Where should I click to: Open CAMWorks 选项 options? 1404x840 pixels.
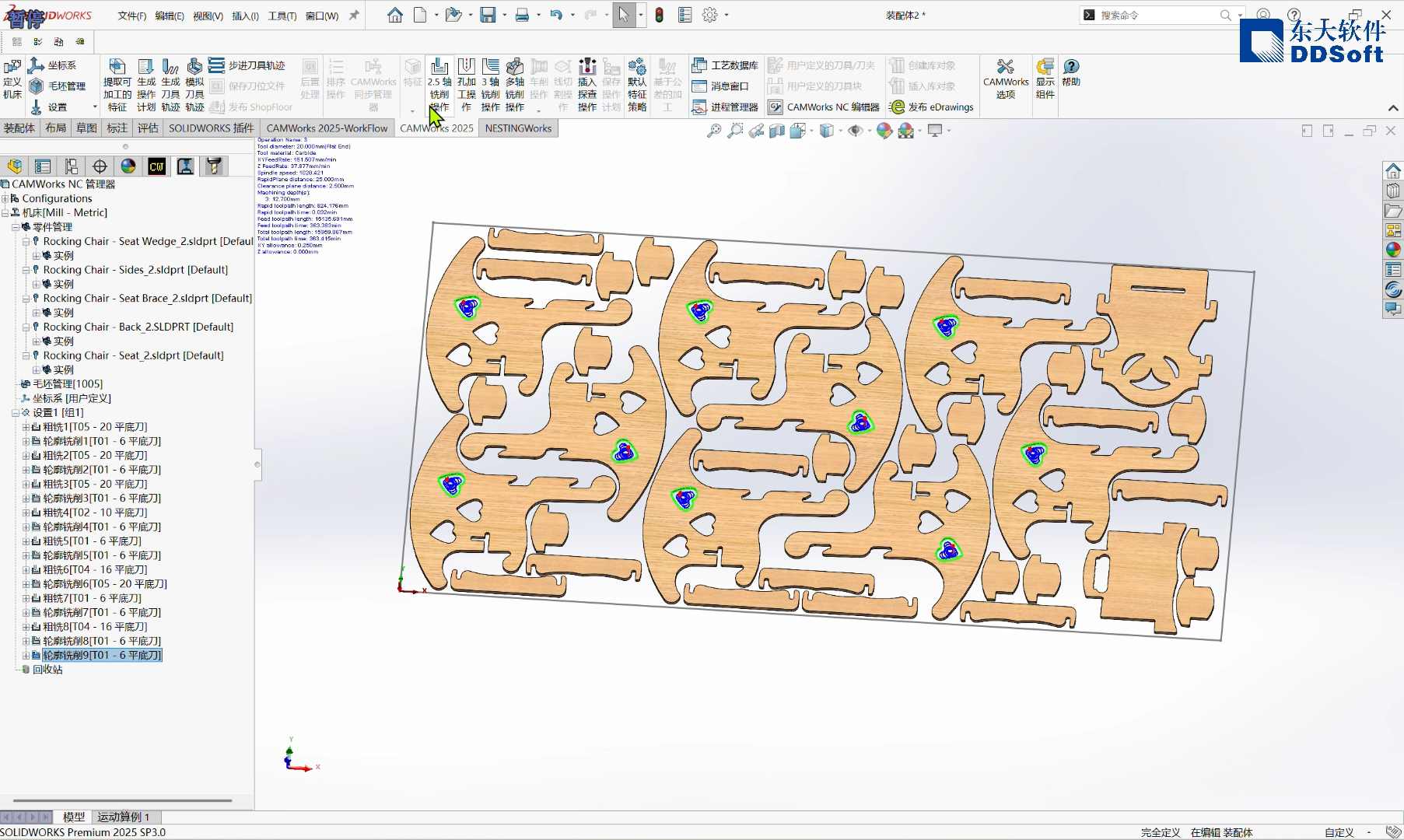(x=1006, y=79)
